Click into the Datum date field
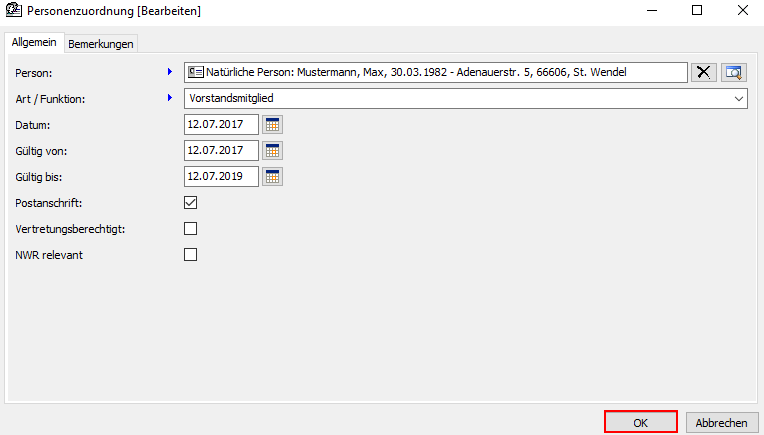764x435 pixels. click(x=221, y=124)
